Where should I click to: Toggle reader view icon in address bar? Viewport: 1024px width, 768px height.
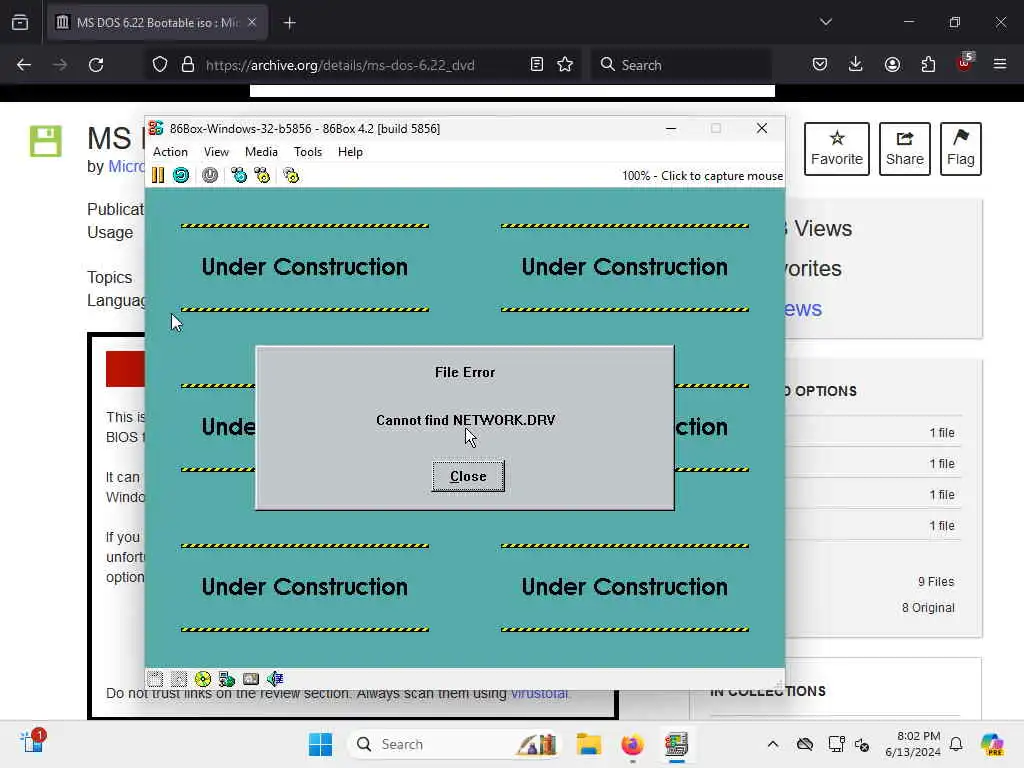537,64
